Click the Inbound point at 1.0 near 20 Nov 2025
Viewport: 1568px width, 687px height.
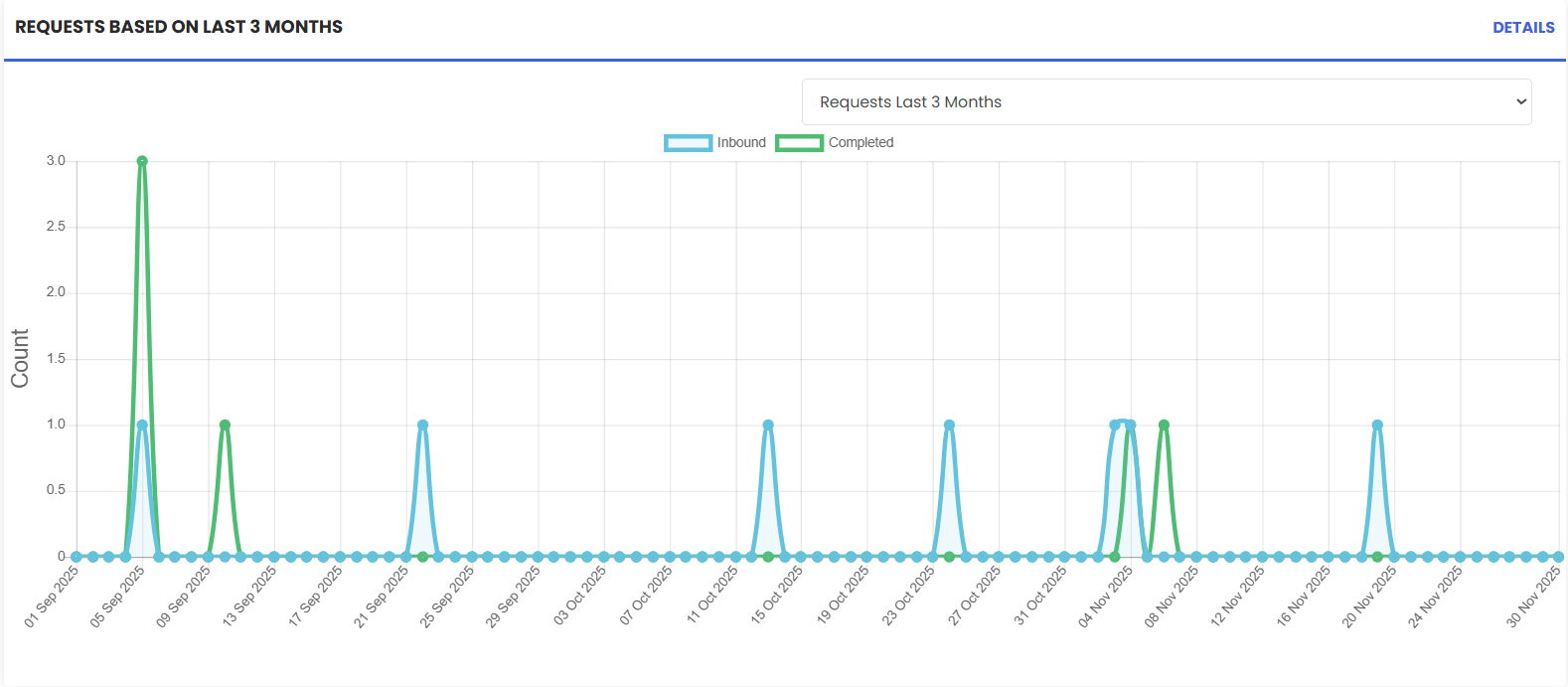(1377, 425)
